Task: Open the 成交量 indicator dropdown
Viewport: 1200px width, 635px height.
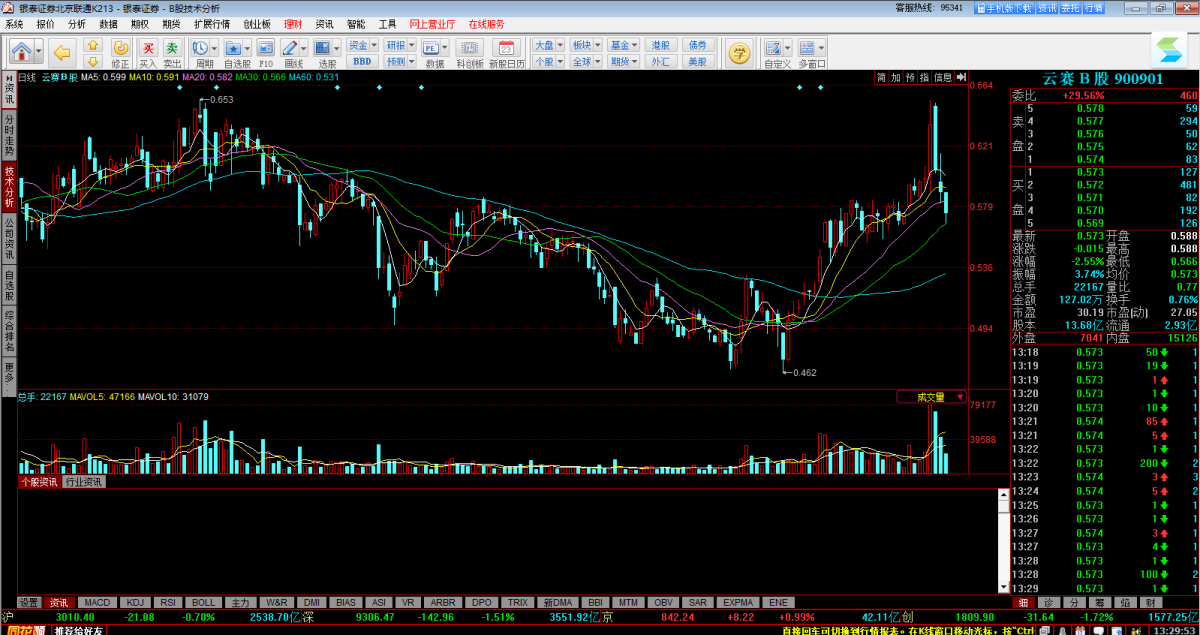Action: tap(932, 397)
